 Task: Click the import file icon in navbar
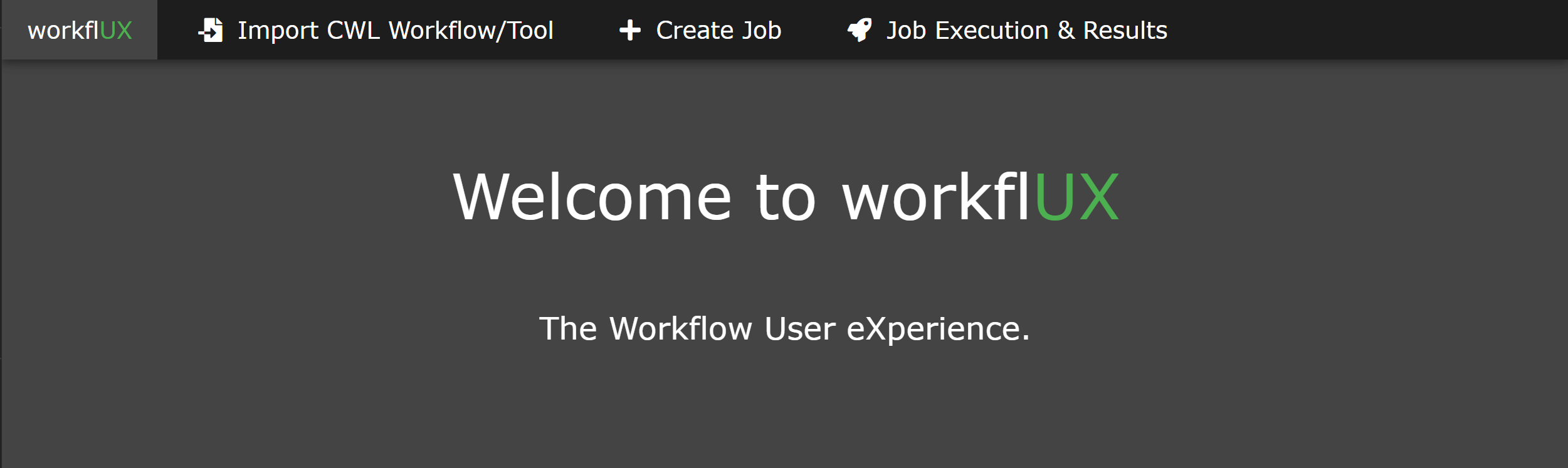[x=211, y=30]
